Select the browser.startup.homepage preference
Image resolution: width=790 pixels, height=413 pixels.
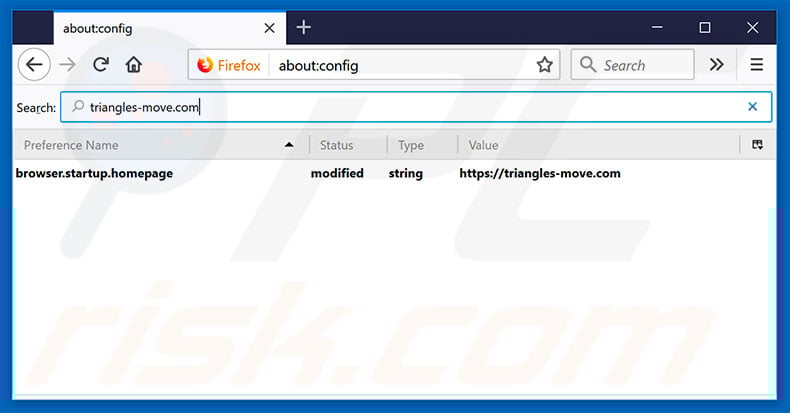click(94, 173)
